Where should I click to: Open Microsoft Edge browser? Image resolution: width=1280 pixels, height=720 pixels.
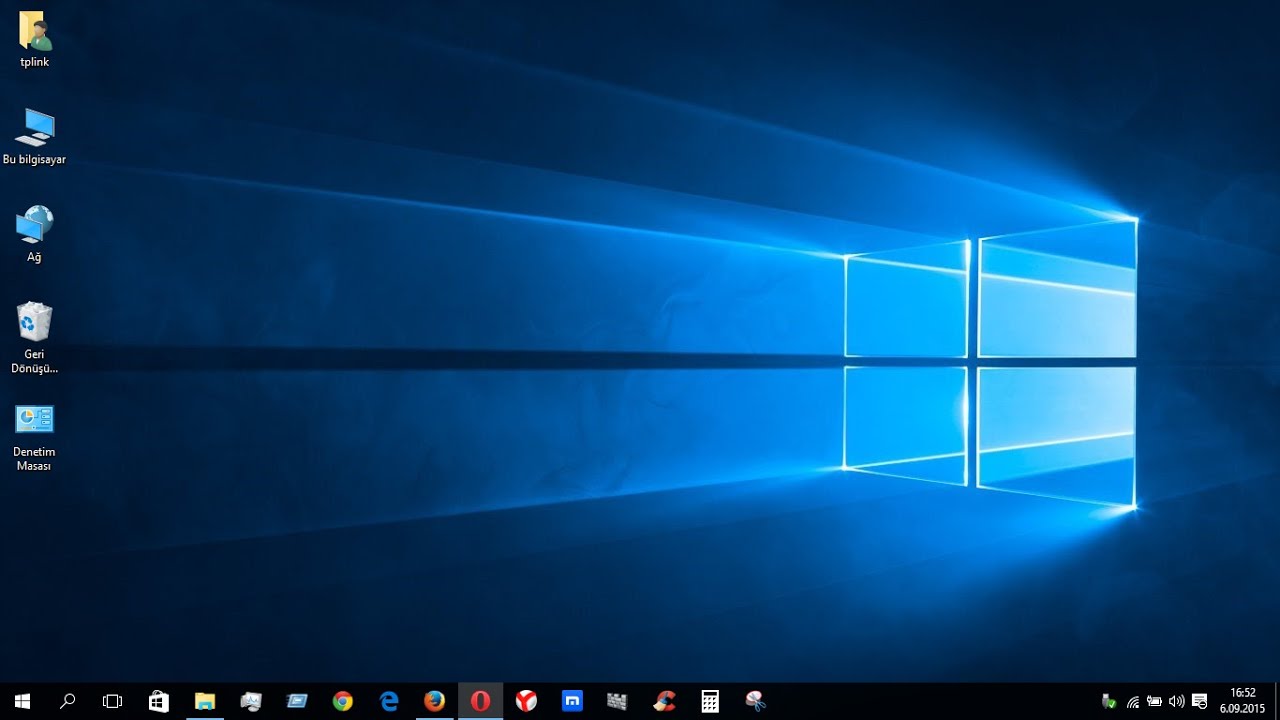coord(388,701)
